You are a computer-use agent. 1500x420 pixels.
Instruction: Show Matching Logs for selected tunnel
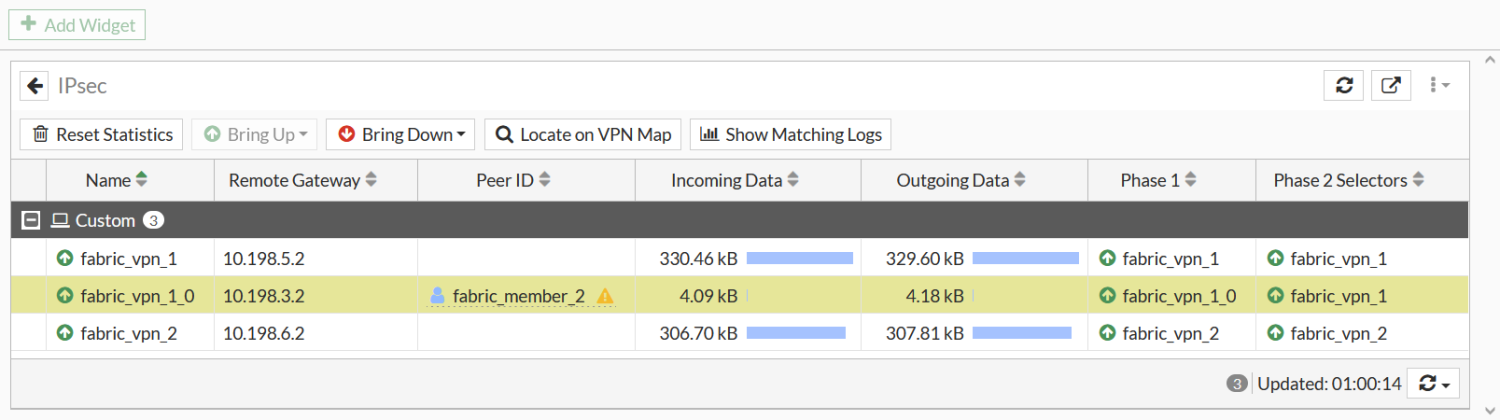tap(790, 134)
